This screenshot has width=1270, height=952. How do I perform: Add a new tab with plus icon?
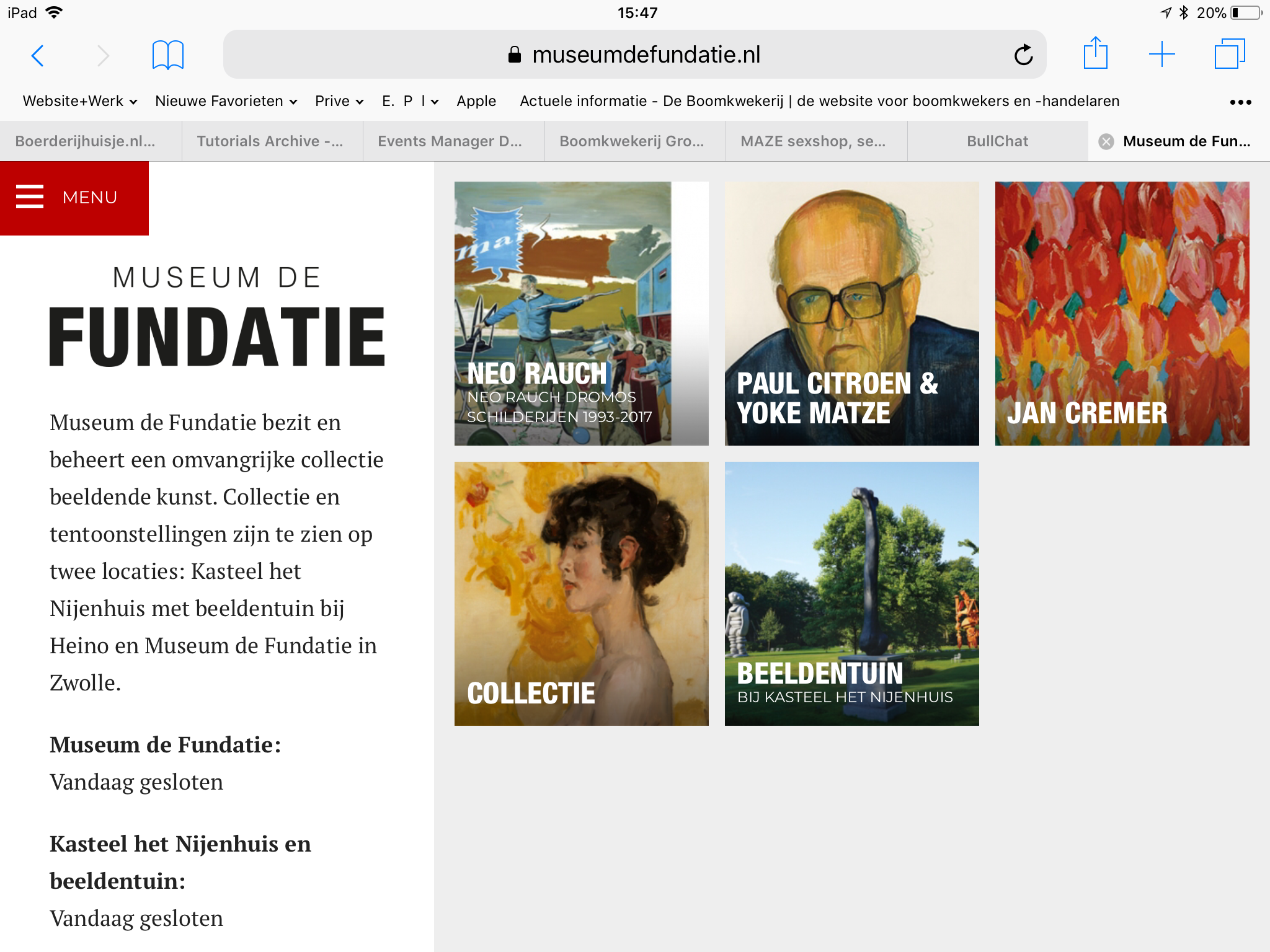tap(1162, 55)
